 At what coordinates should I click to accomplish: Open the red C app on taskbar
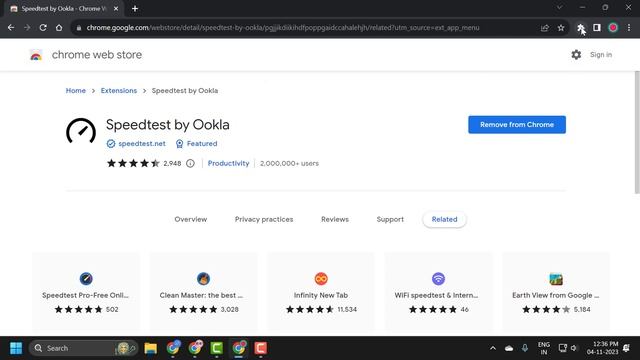(260, 348)
